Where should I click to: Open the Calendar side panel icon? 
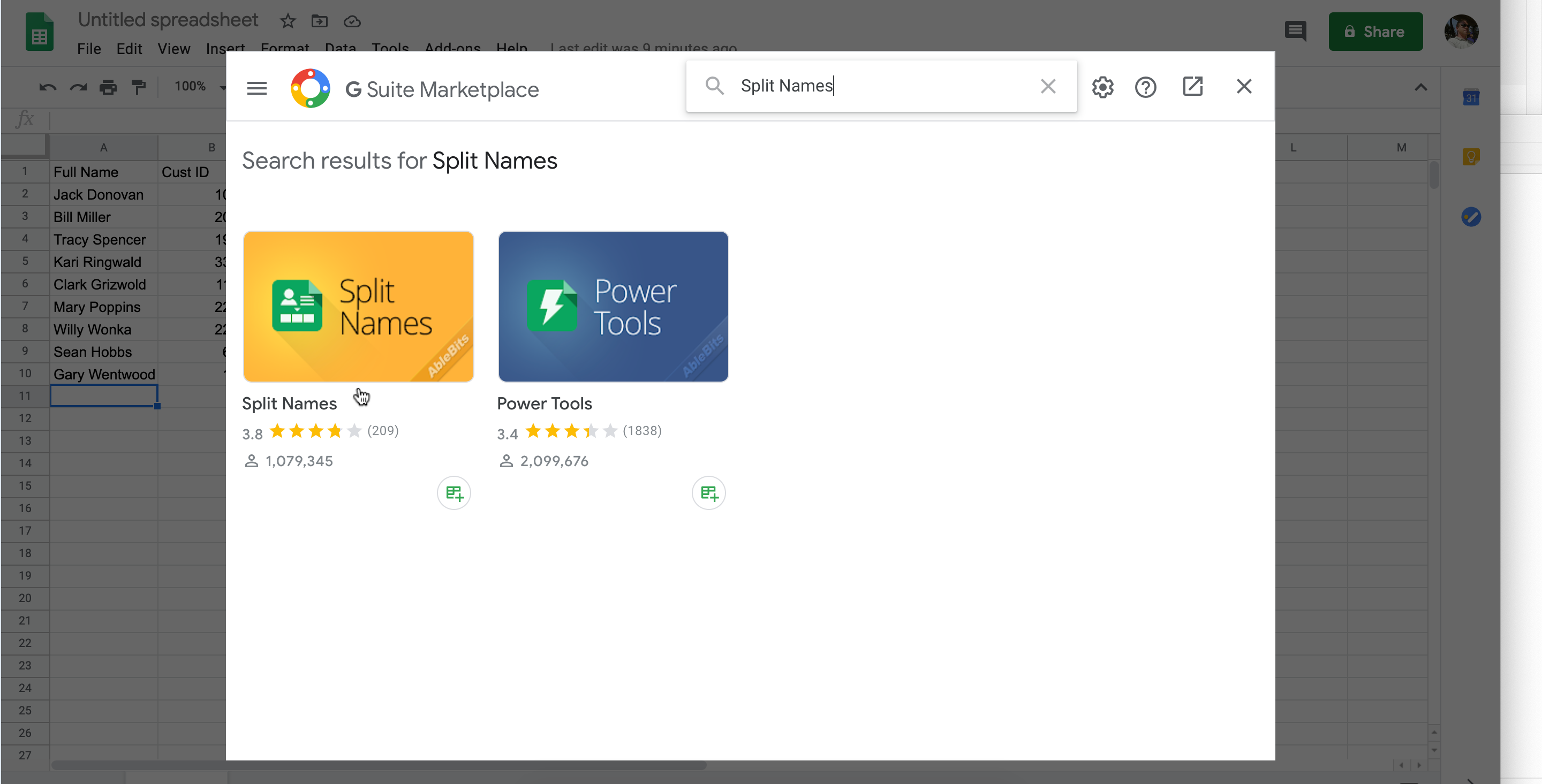tap(1471, 97)
